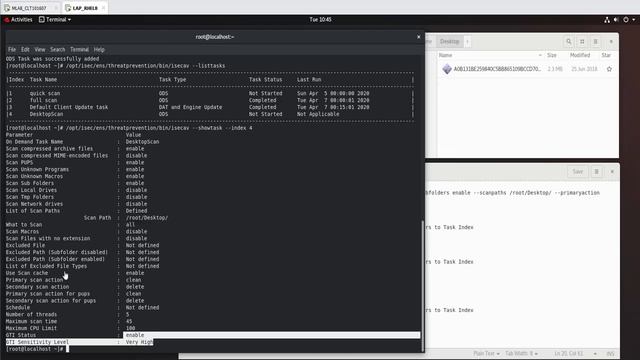Switch to the MLAB_CLT101607 VM tab

click(29, 8)
